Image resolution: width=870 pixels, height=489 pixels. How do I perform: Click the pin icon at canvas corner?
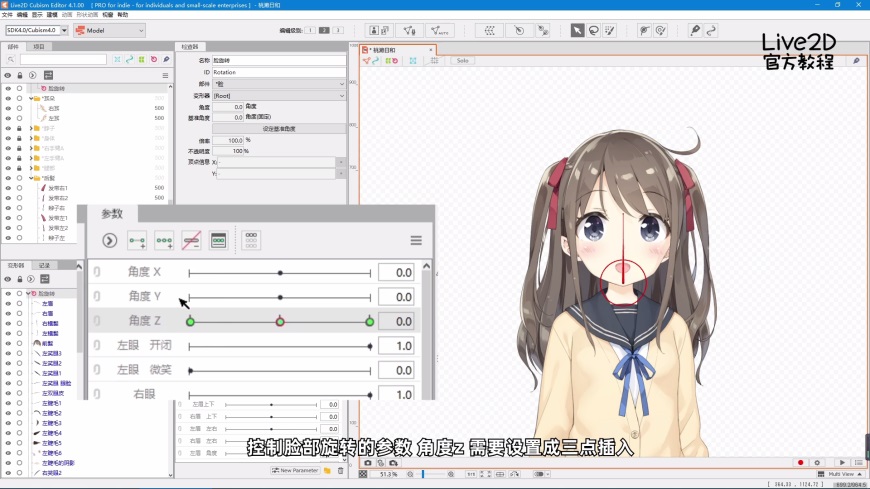[856, 61]
